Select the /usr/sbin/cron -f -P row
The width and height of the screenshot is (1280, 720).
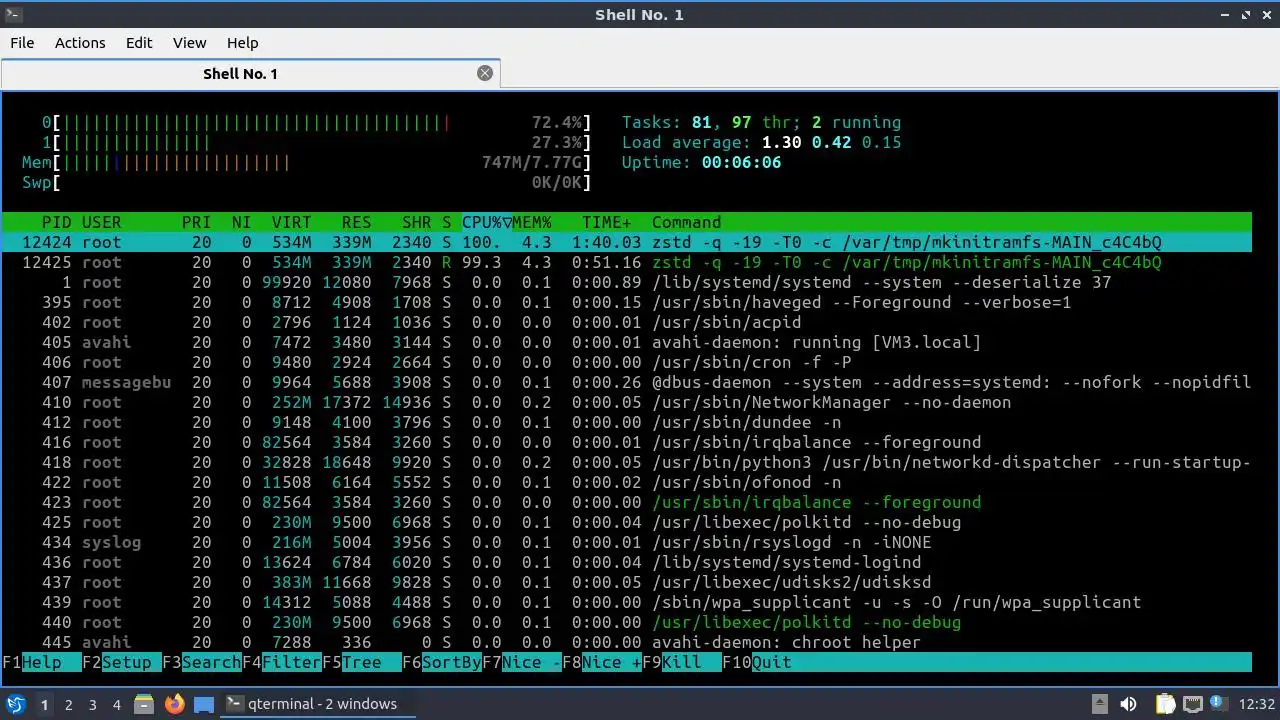[627, 362]
